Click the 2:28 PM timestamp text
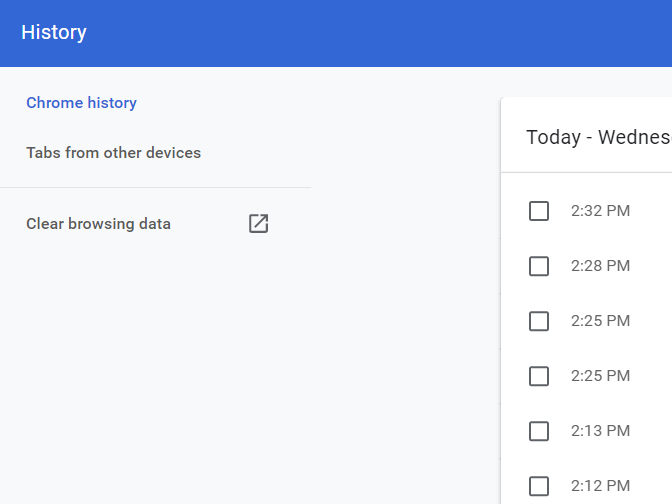This screenshot has height=504, width=672. 600,266
